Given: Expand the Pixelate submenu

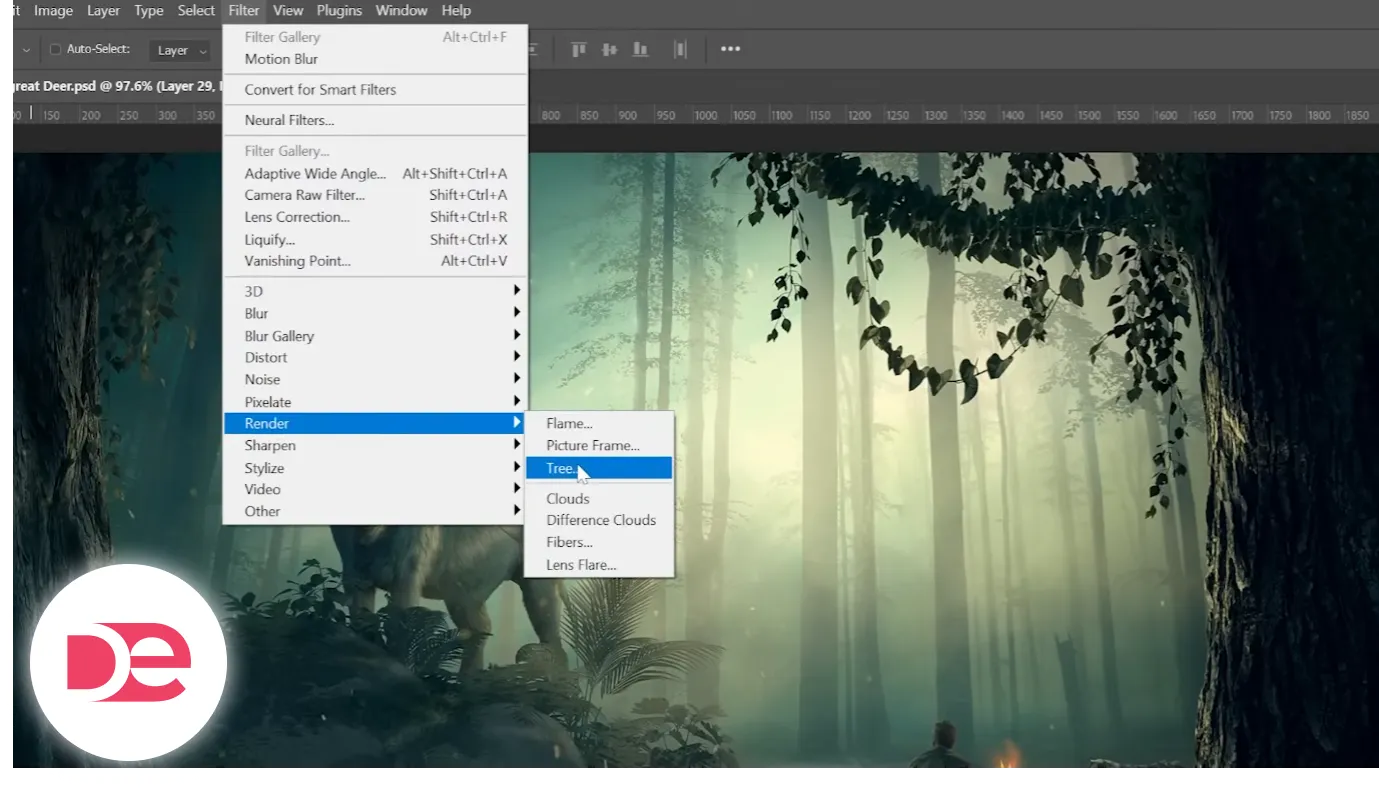Looking at the screenshot, I should click(375, 402).
